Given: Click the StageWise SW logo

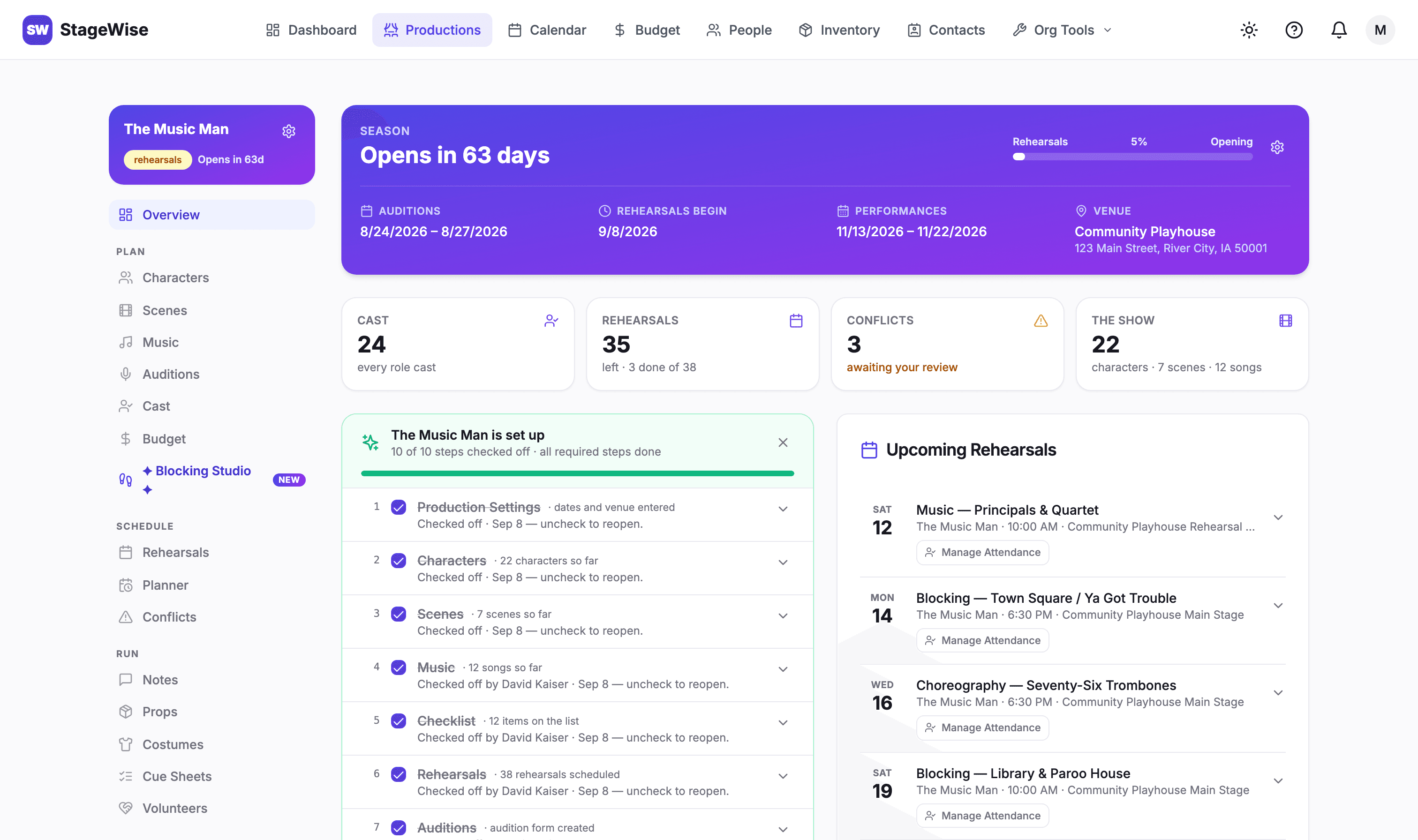Looking at the screenshot, I should 38,30.
